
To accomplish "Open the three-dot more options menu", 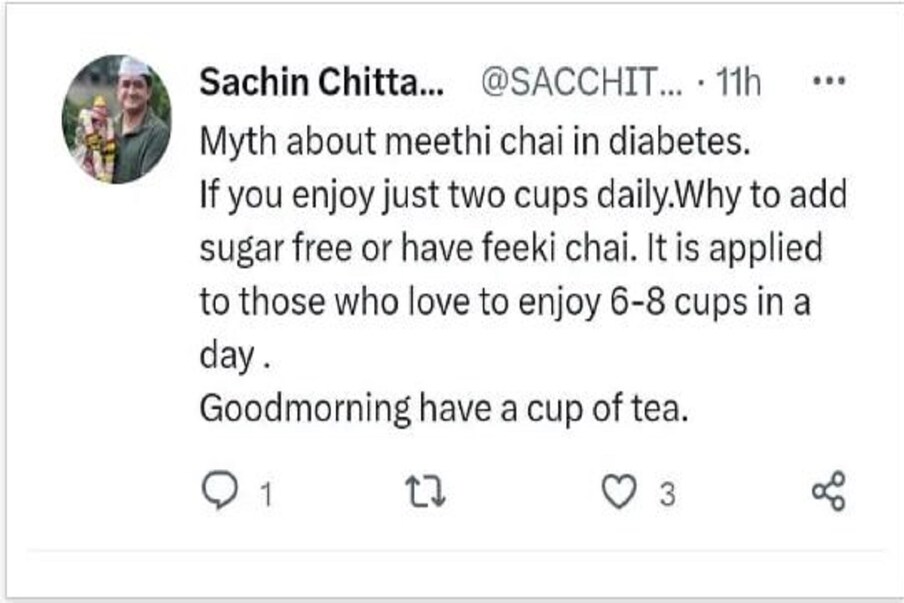I will pyautogui.click(x=829, y=81).
